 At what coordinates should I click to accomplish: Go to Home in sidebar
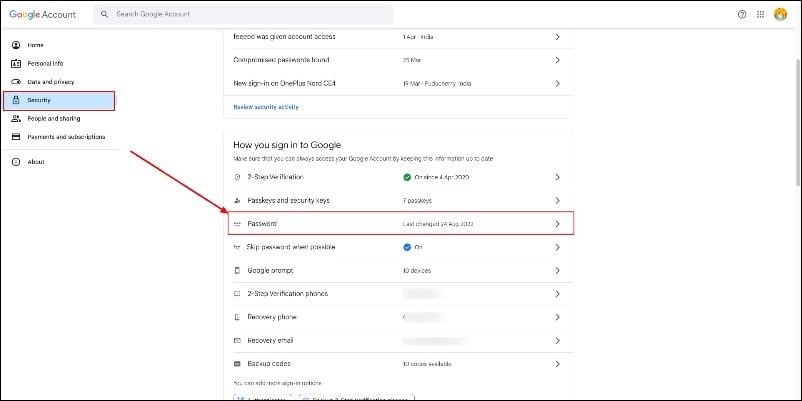tap(35, 45)
